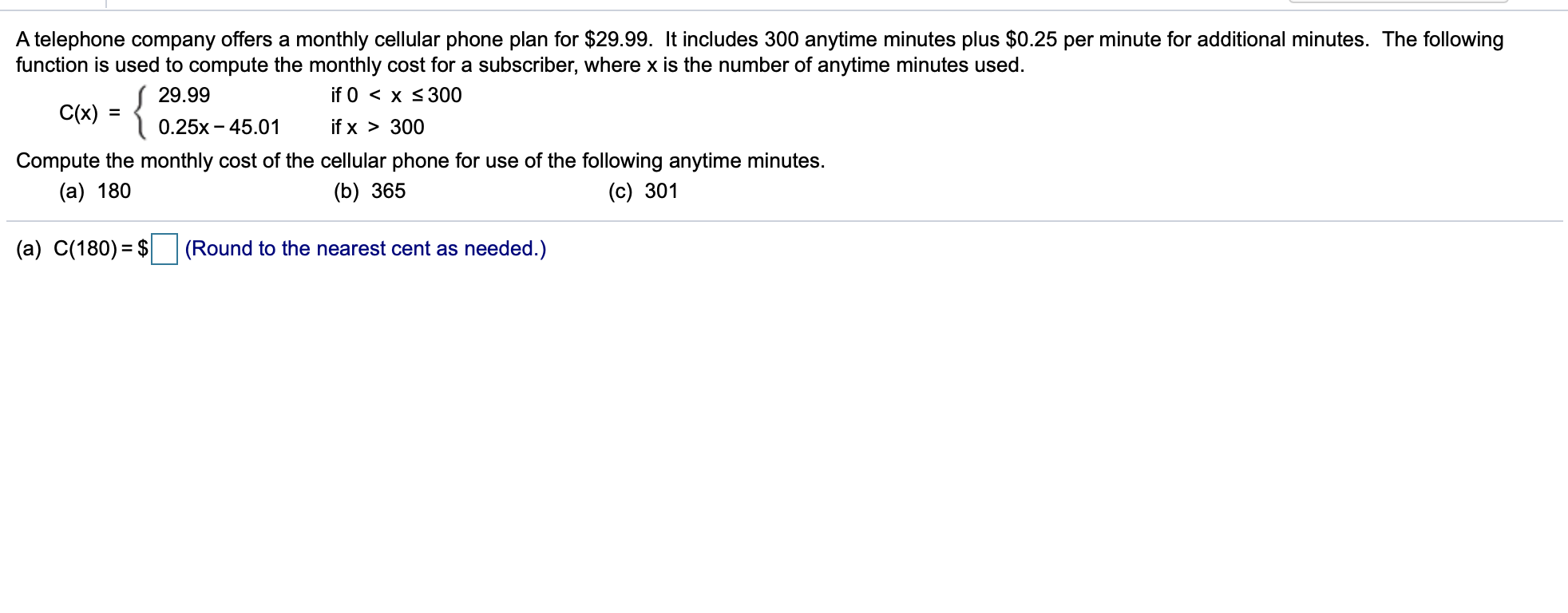
Task: Select option (a) 180 minutes
Action: [x=94, y=191]
